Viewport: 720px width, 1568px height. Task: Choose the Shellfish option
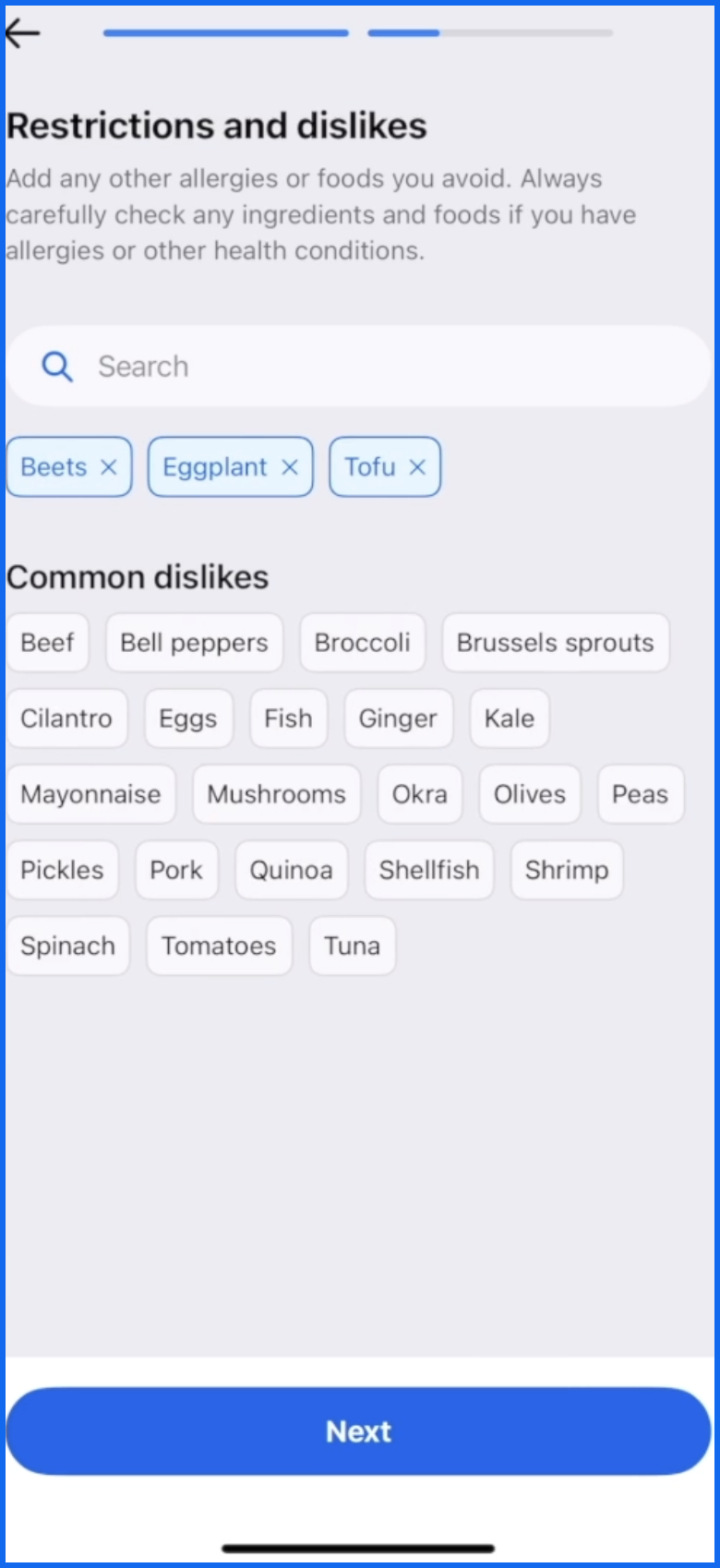(429, 870)
